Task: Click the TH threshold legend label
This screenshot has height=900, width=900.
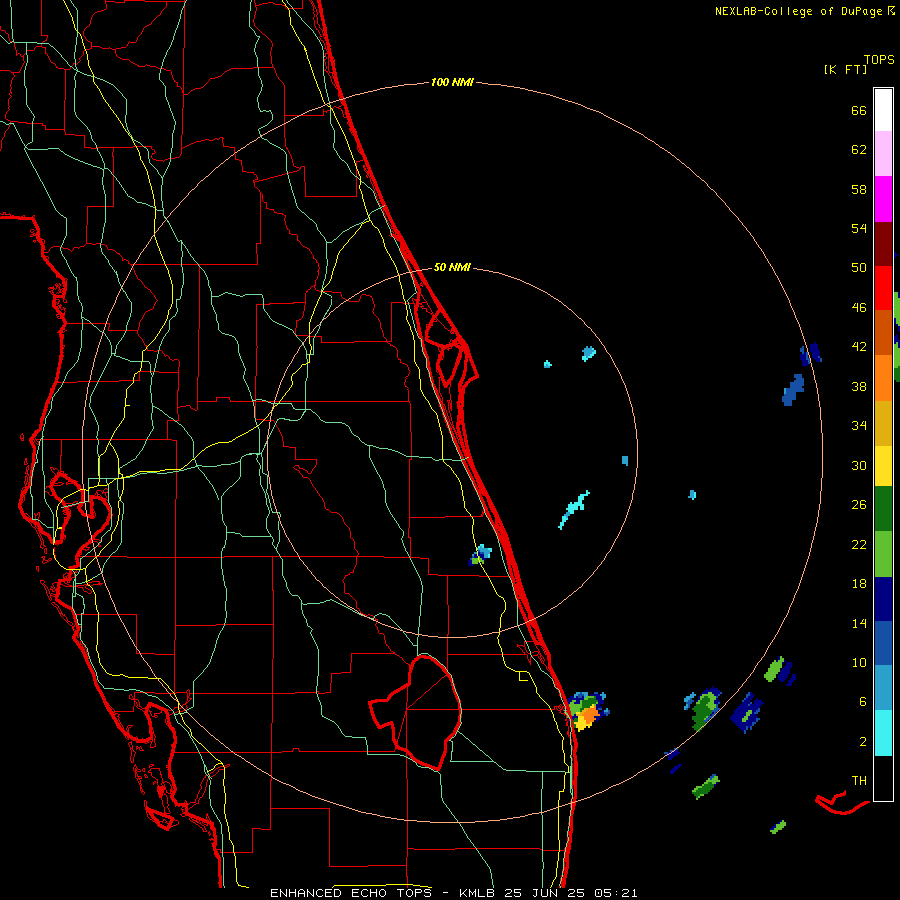Action: point(859,781)
